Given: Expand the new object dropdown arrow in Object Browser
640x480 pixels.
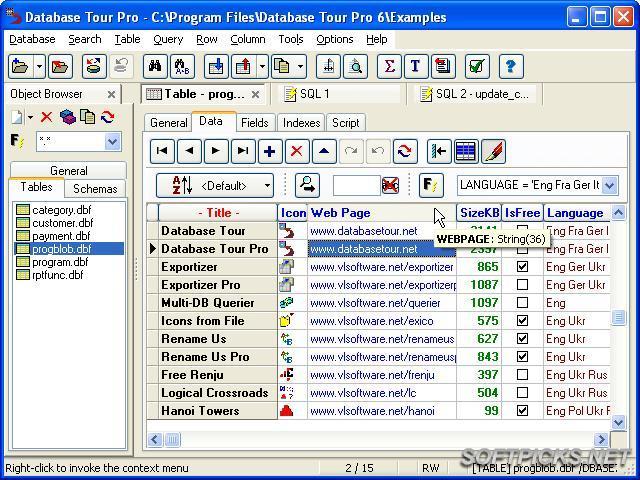Looking at the screenshot, I should click(31, 118).
